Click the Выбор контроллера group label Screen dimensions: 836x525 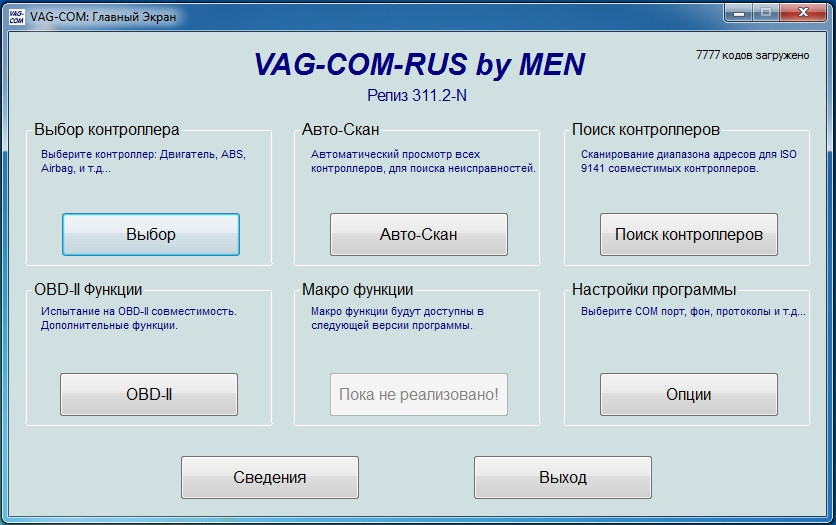pos(107,130)
